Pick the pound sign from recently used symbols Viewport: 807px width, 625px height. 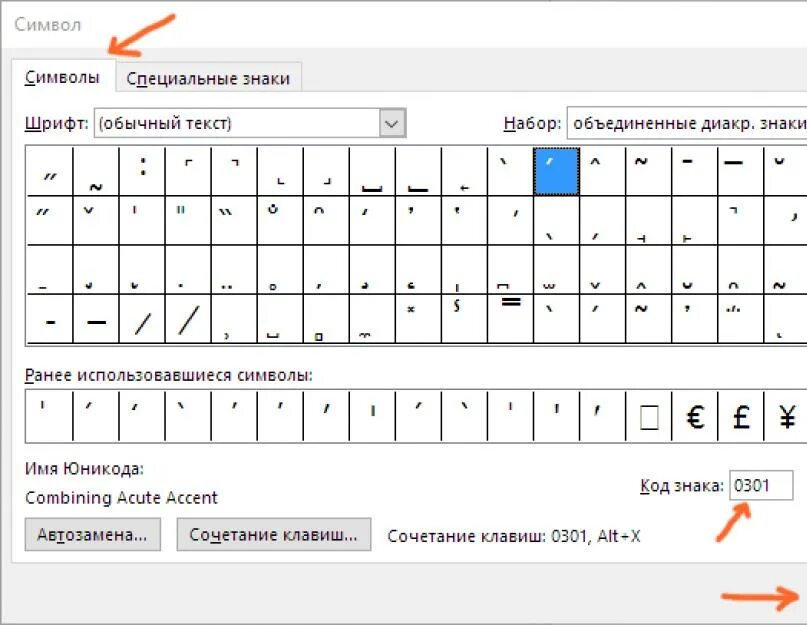pos(740,416)
